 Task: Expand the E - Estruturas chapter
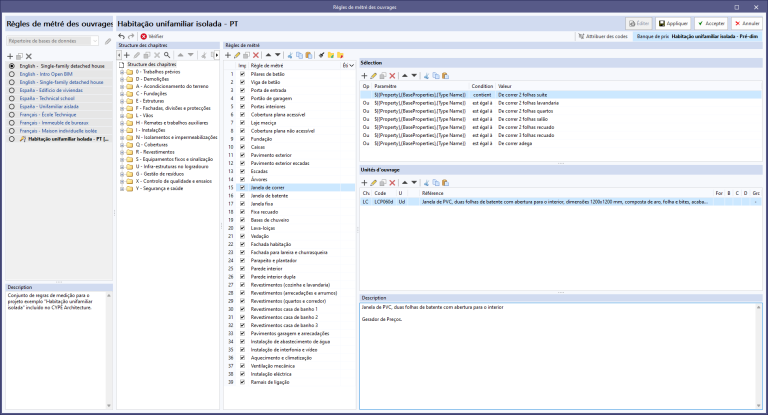coord(122,101)
